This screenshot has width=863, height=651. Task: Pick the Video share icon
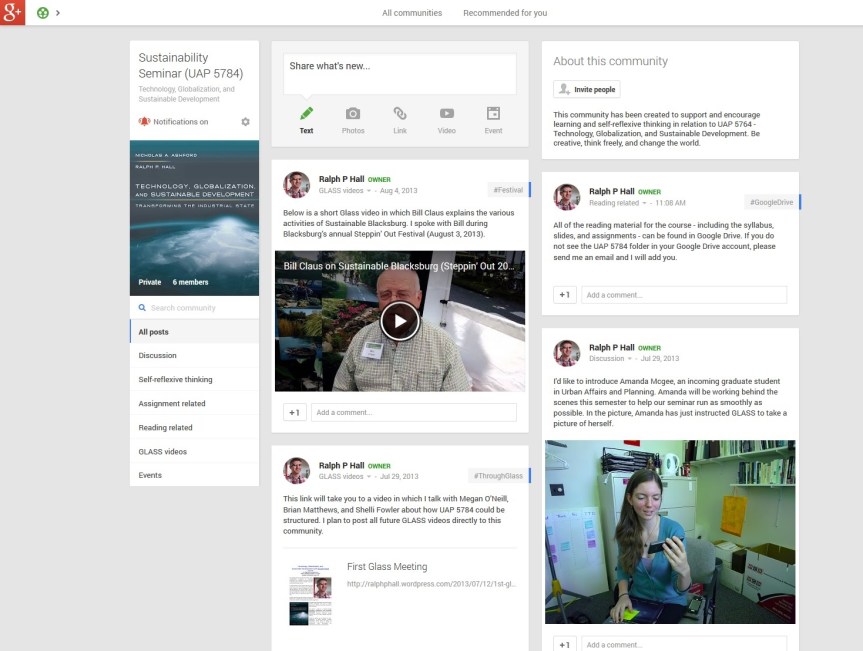[446, 114]
